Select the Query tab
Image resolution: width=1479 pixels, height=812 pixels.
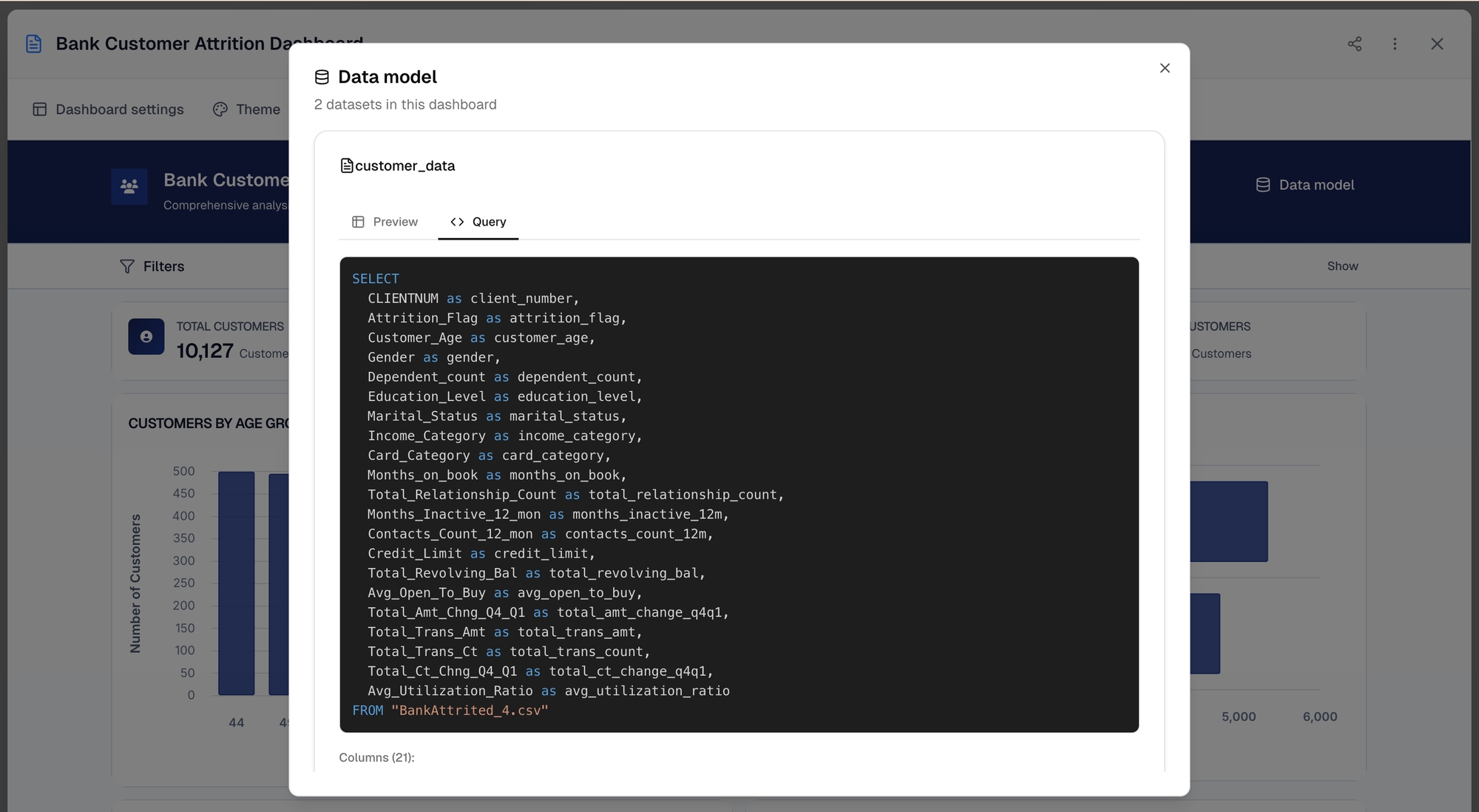point(478,222)
